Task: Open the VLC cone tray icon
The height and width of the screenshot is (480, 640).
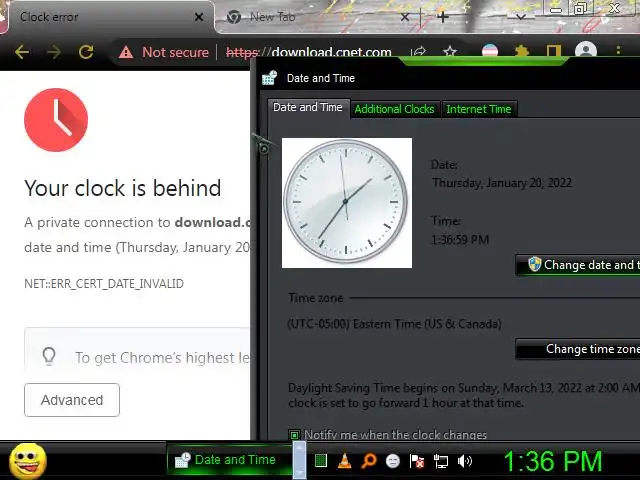Action: coord(344,461)
